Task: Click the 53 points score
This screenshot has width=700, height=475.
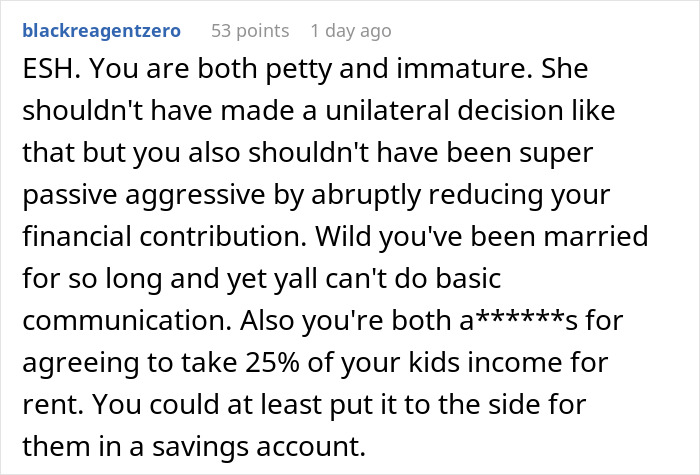Action: [x=250, y=31]
